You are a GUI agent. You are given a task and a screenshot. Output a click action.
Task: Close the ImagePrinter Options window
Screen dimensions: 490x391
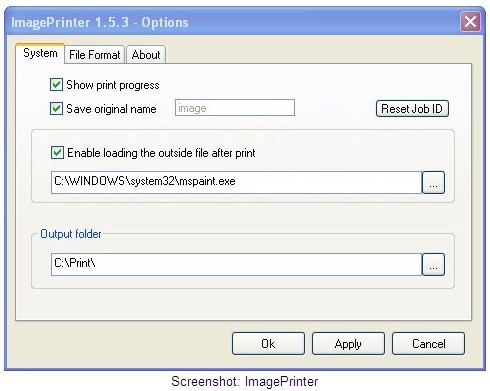(470, 22)
